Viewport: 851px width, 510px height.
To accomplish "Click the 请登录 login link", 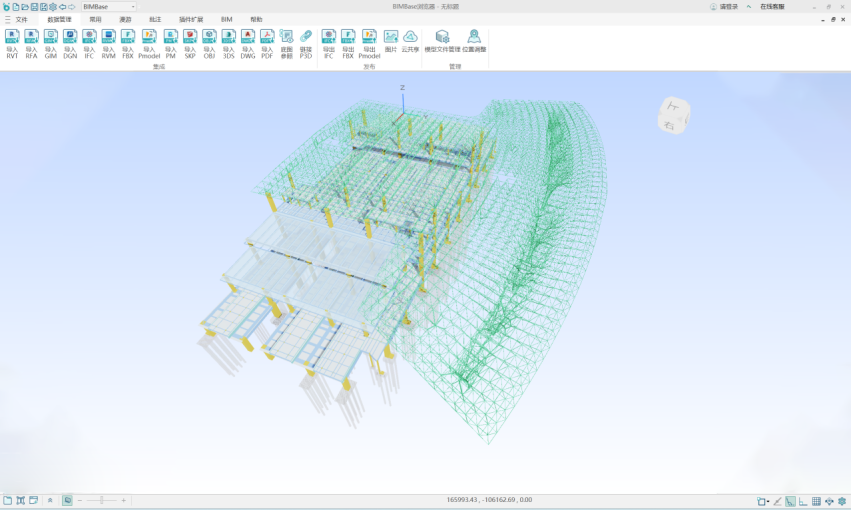I will [x=728, y=7].
